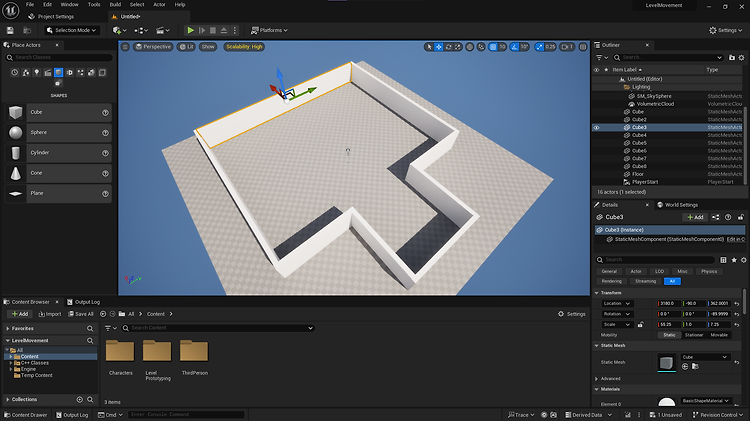Open the Actor menu
This screenshot has height=421, width=750.
tap(159, 4)
